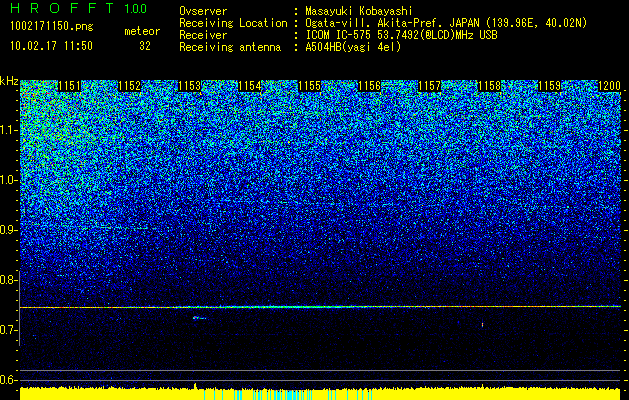Click the Receiving Location label
The image size is (629, 400).
233,23
